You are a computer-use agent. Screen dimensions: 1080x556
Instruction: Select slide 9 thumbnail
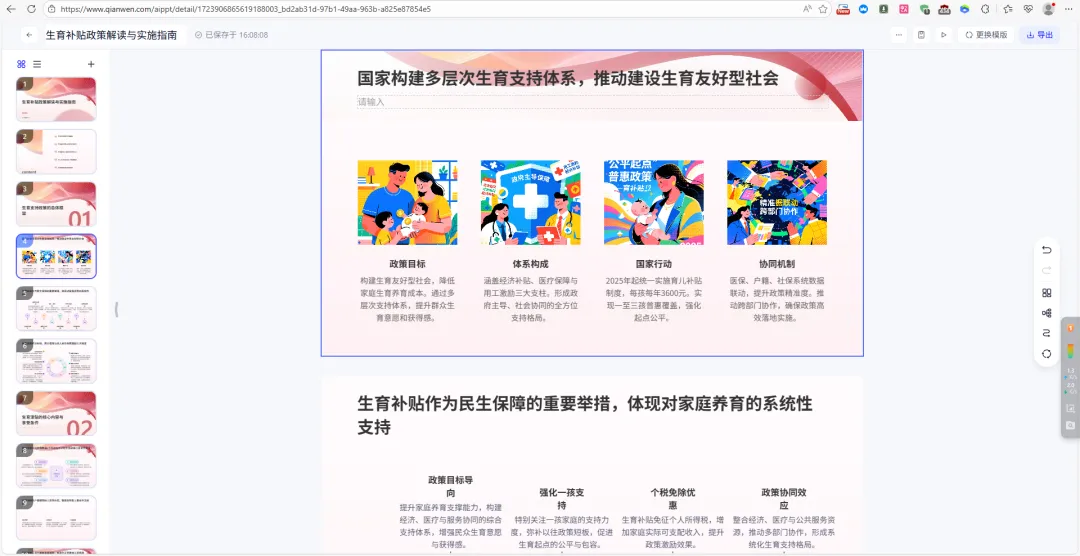coord(56,518)
